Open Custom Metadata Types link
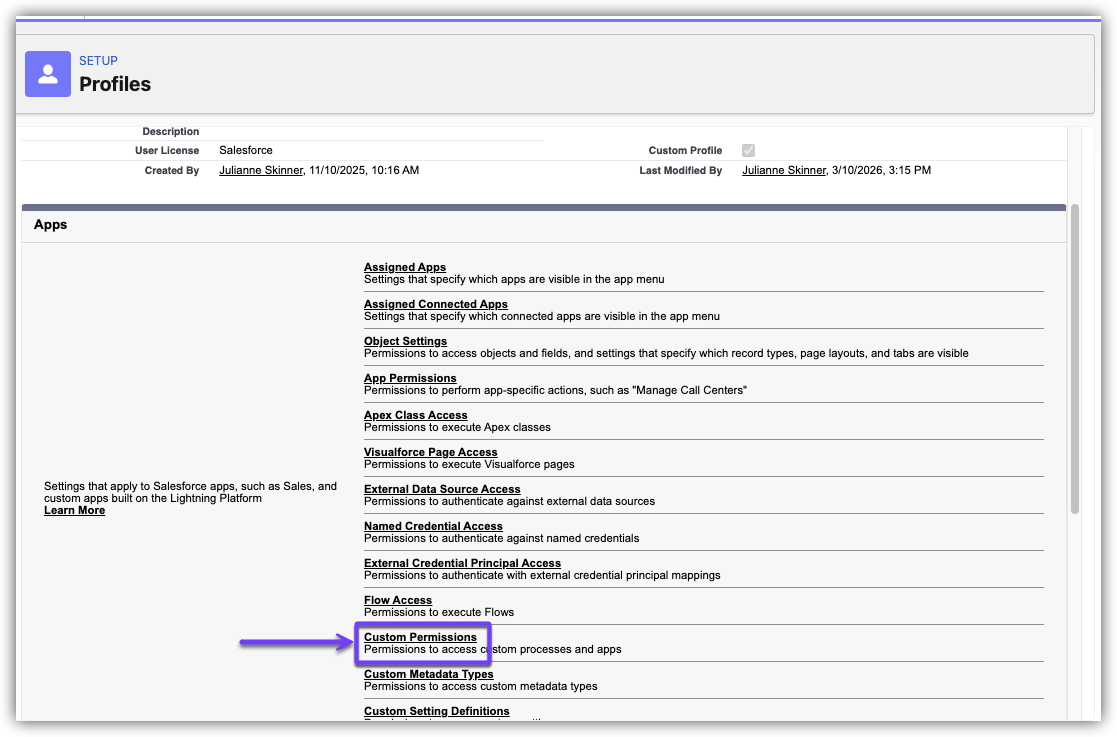 [428, 674]
